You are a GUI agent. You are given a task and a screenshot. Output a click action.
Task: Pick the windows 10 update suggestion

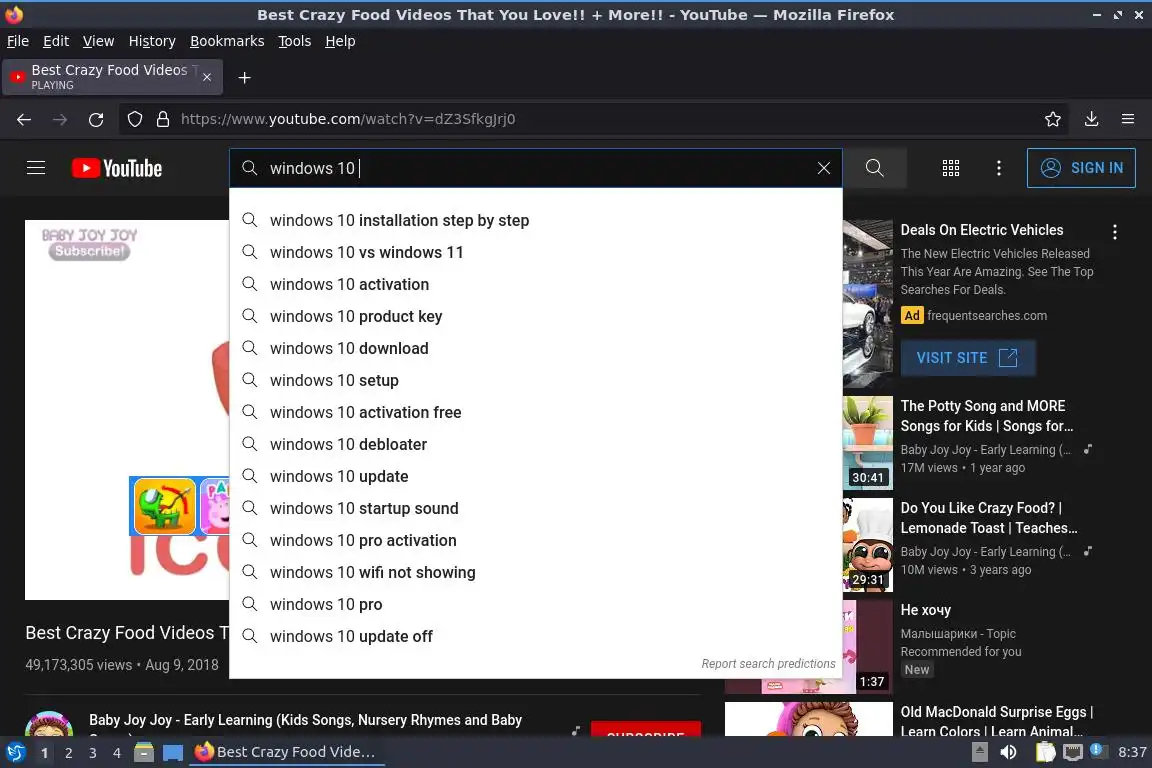coord(536,476)
